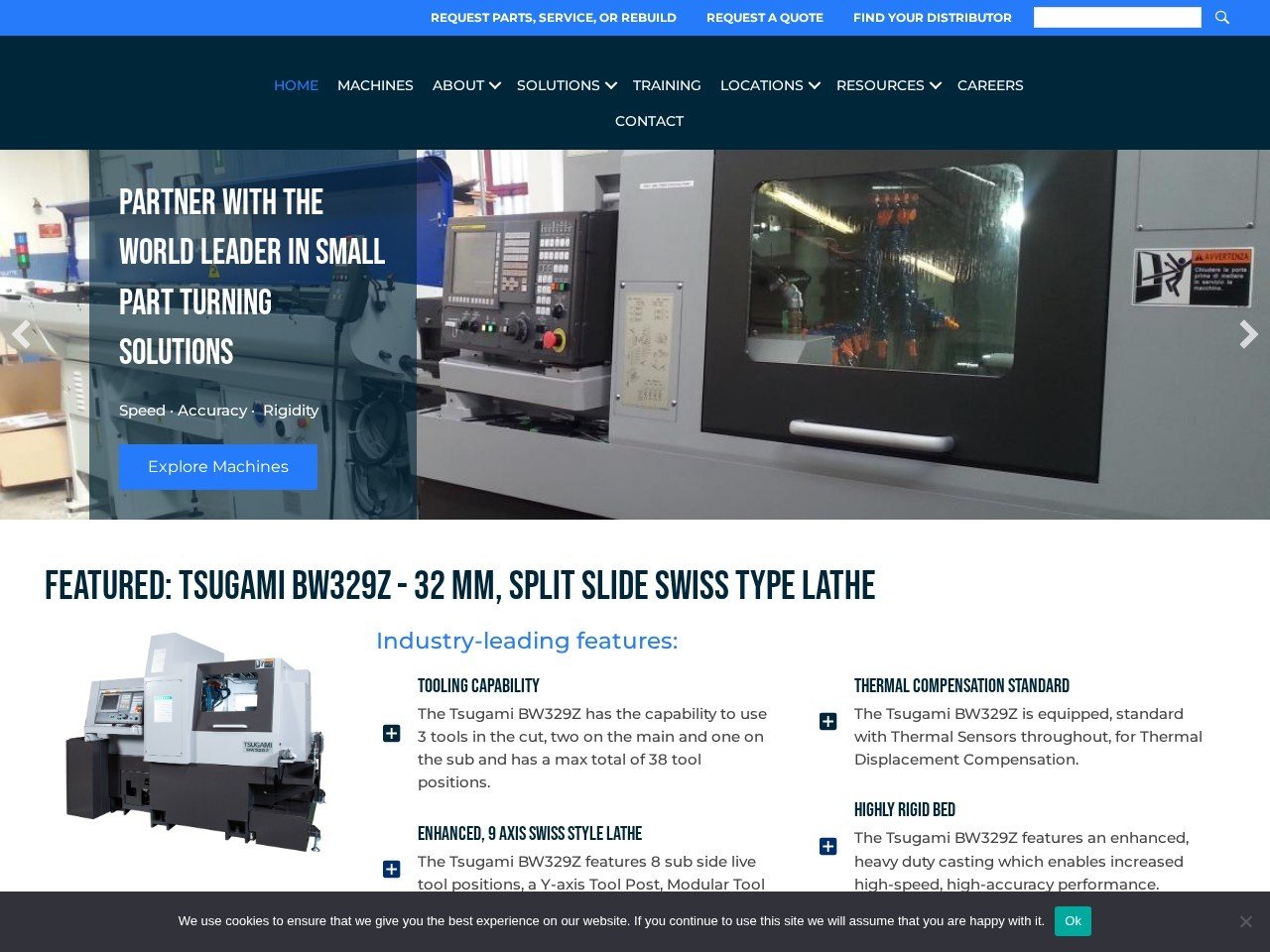The width and height of the screenshot is (1270, 952).
Task: Click the search magnifier icon
Action: pos(1221,17)
